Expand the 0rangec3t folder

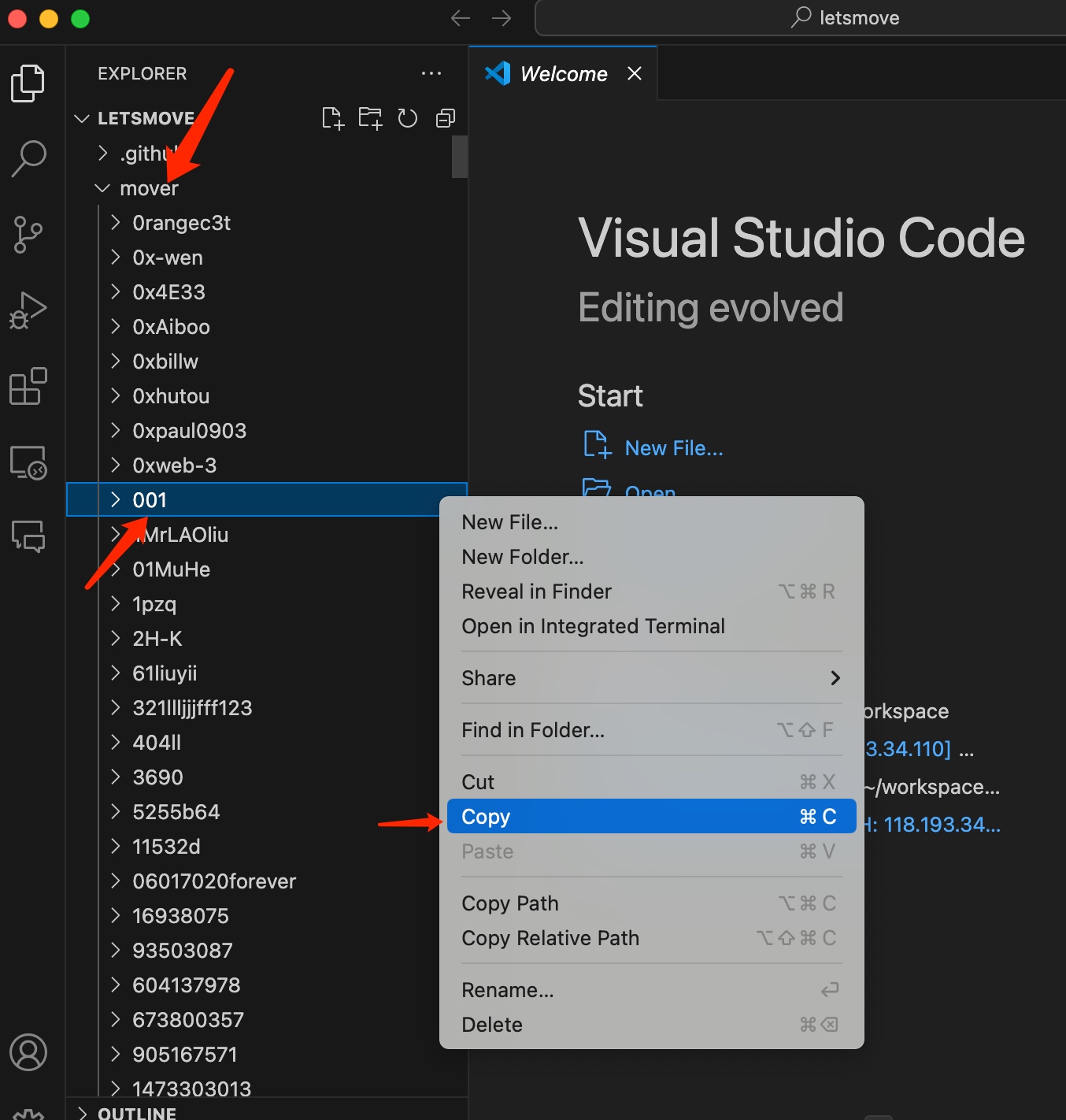pyautogui.click(x=268, y=223)
